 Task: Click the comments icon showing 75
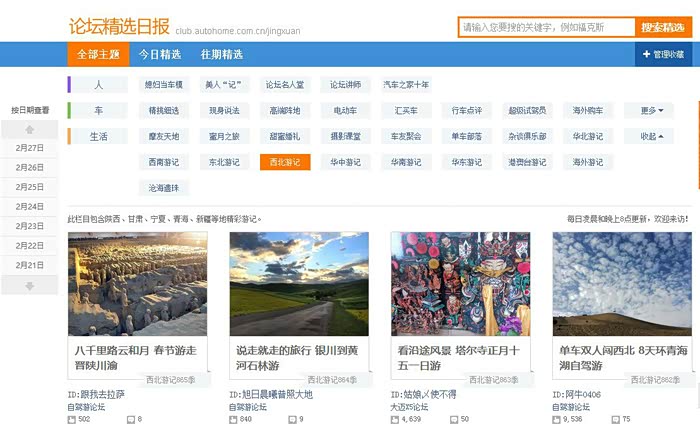pos(614,419)
